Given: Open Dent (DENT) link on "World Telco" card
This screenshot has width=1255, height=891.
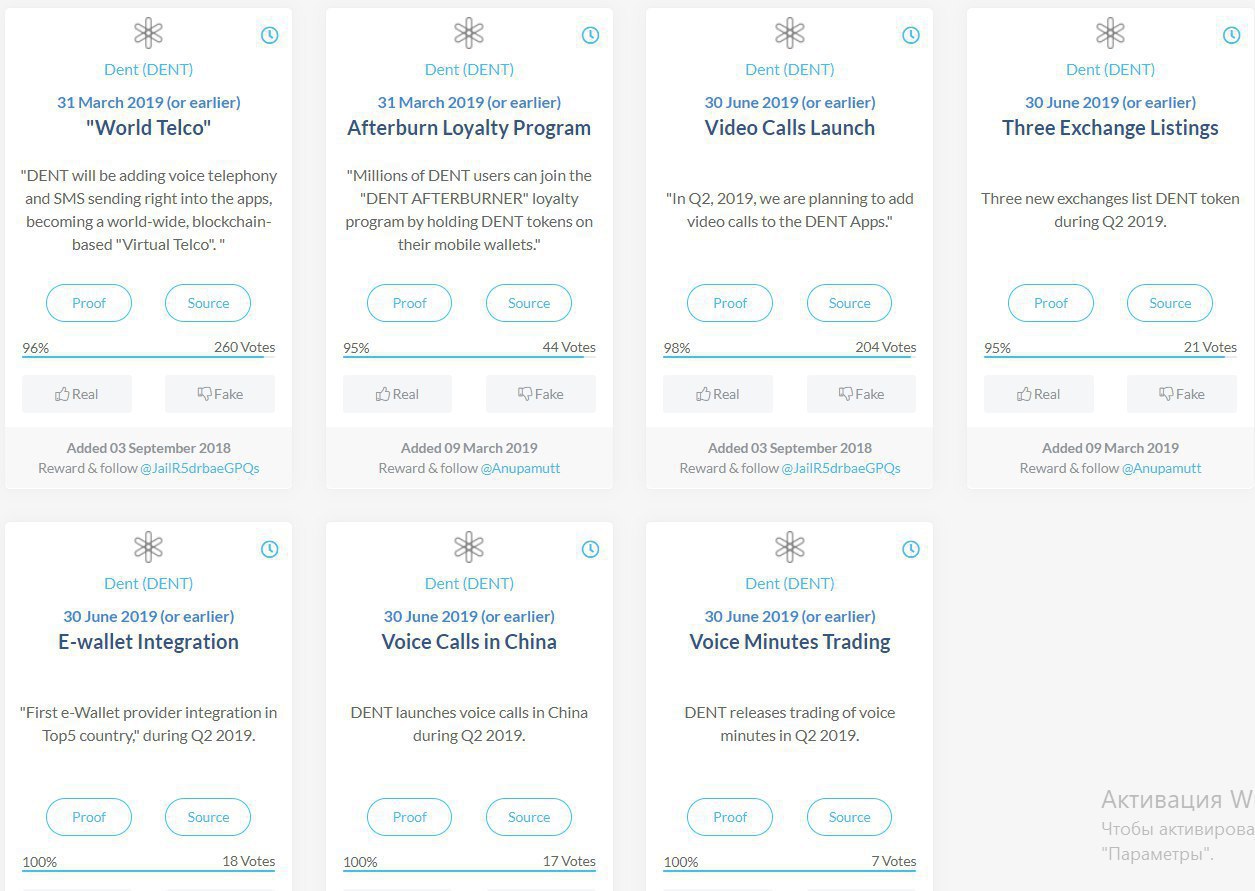Looking at the screenshot, I should [x=148, y=69].
